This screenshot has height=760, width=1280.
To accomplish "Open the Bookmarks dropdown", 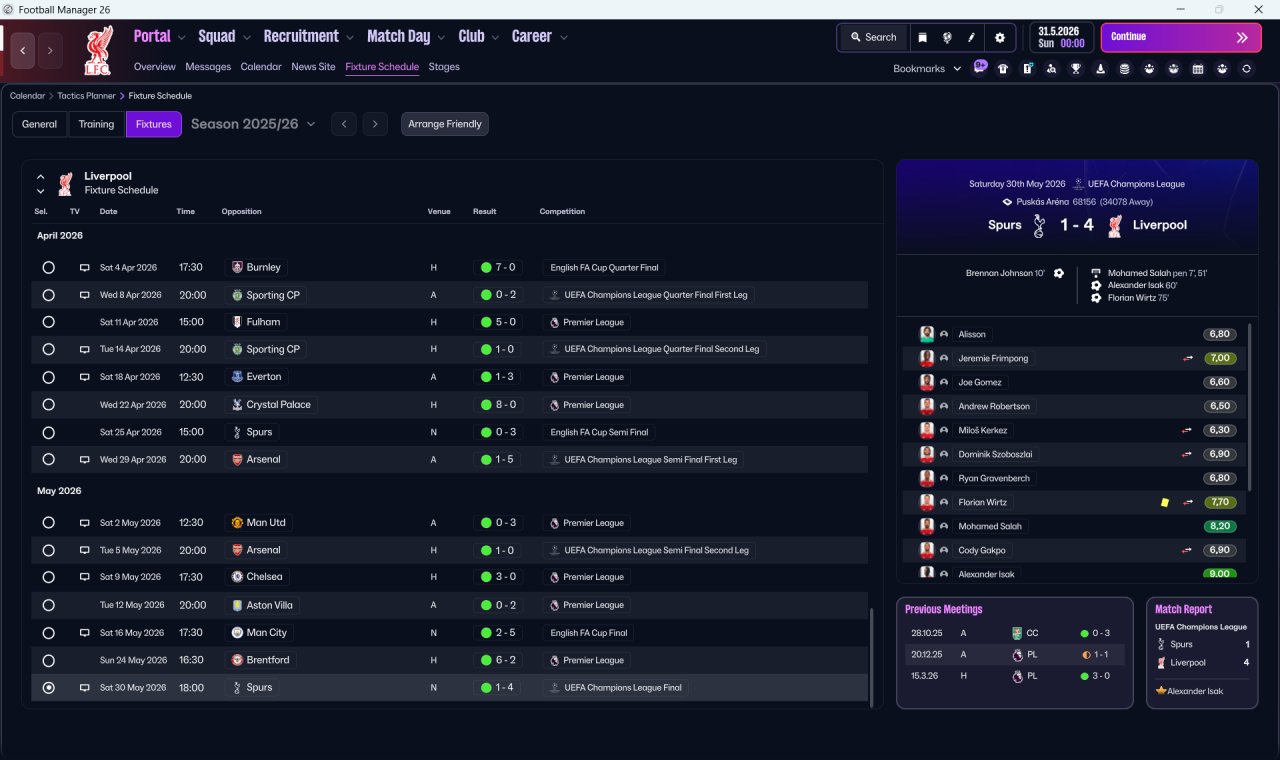I will [x=927, y=69].
